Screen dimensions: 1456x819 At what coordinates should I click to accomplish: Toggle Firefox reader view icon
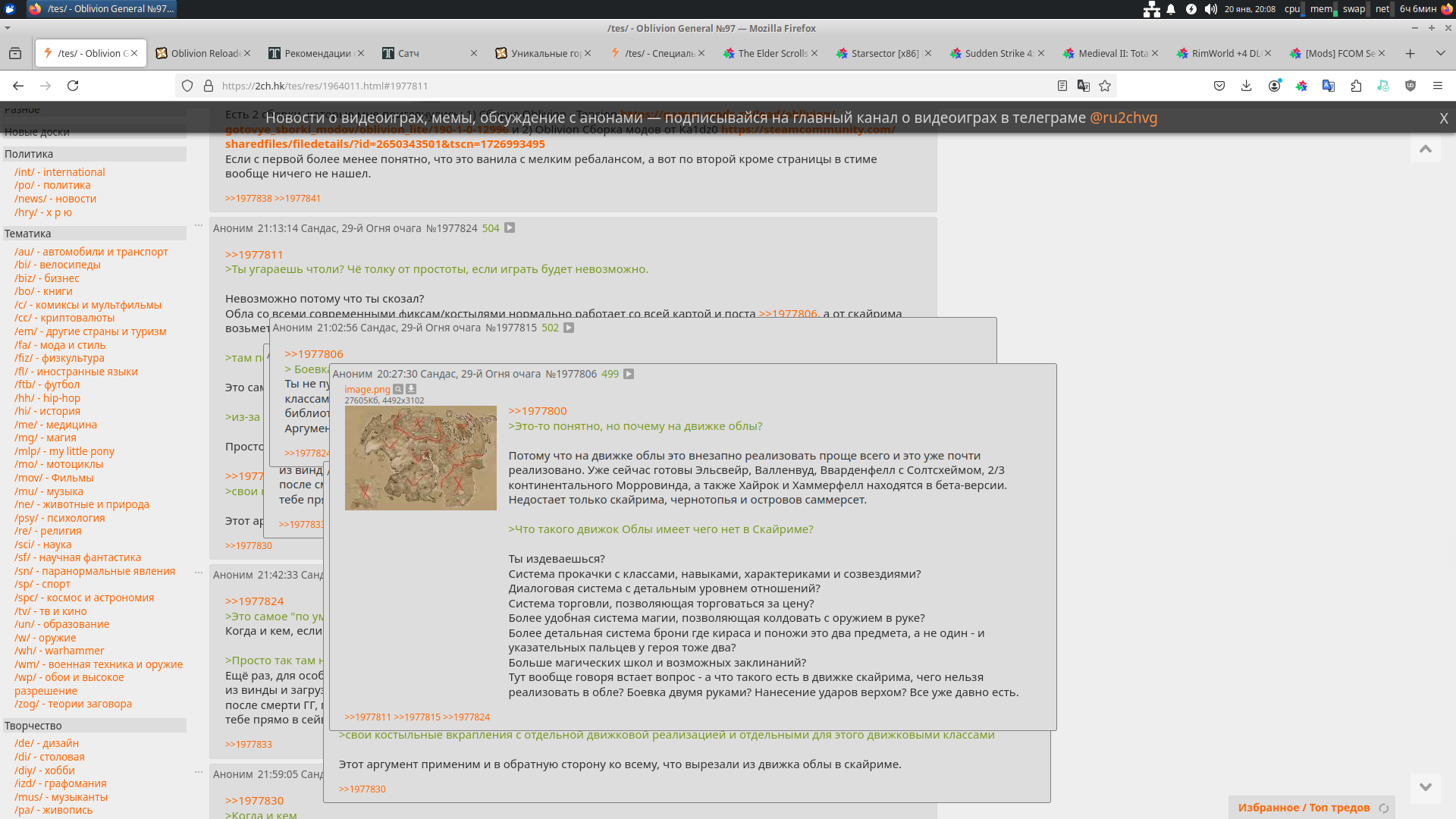pos(1062,86)
